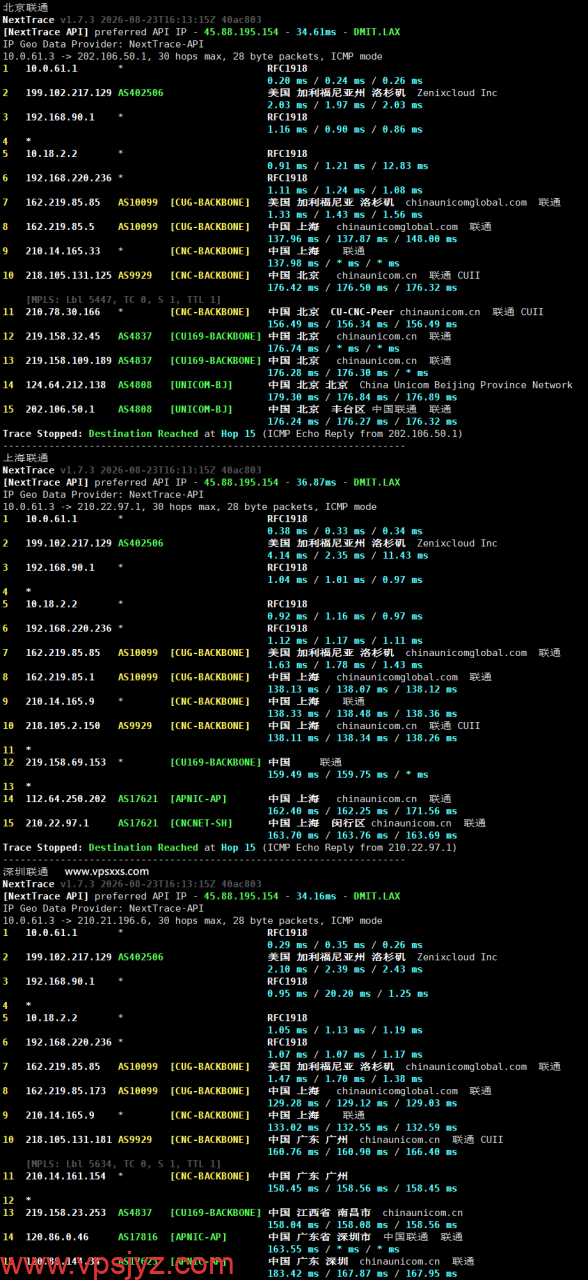Click the MPLS Lbl 5447 line
The width and height of the screenshot is (588, 1280).
(123, 300)
